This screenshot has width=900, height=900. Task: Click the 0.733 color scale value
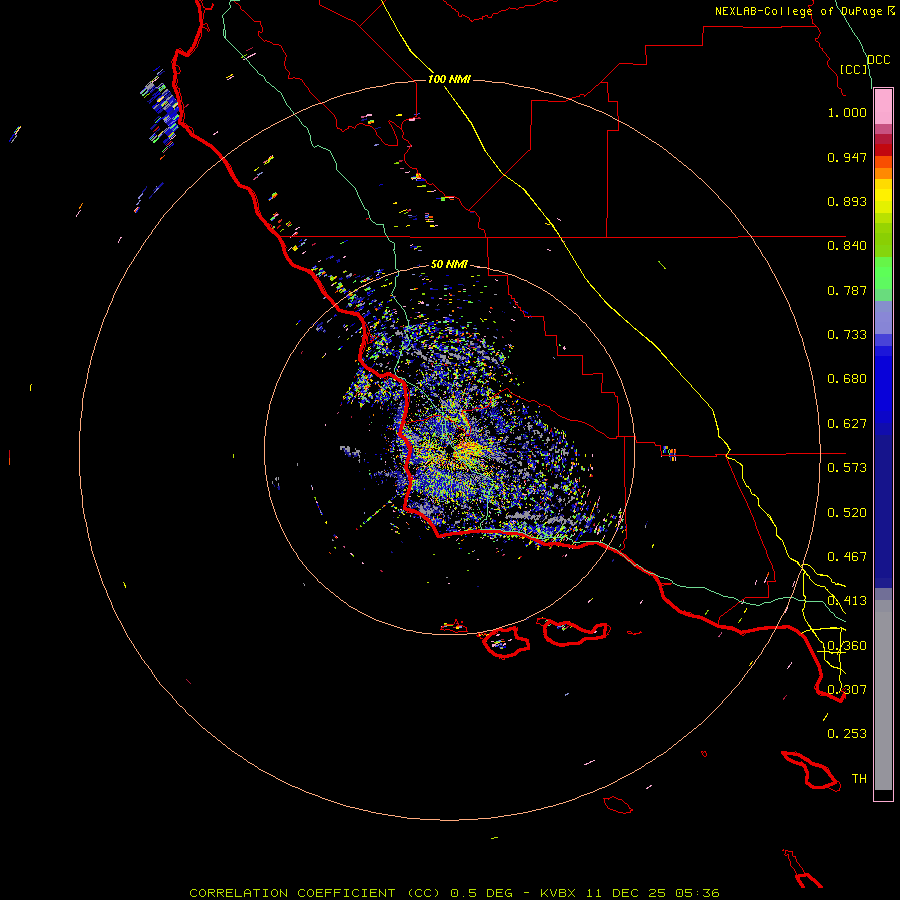point(847,335)
